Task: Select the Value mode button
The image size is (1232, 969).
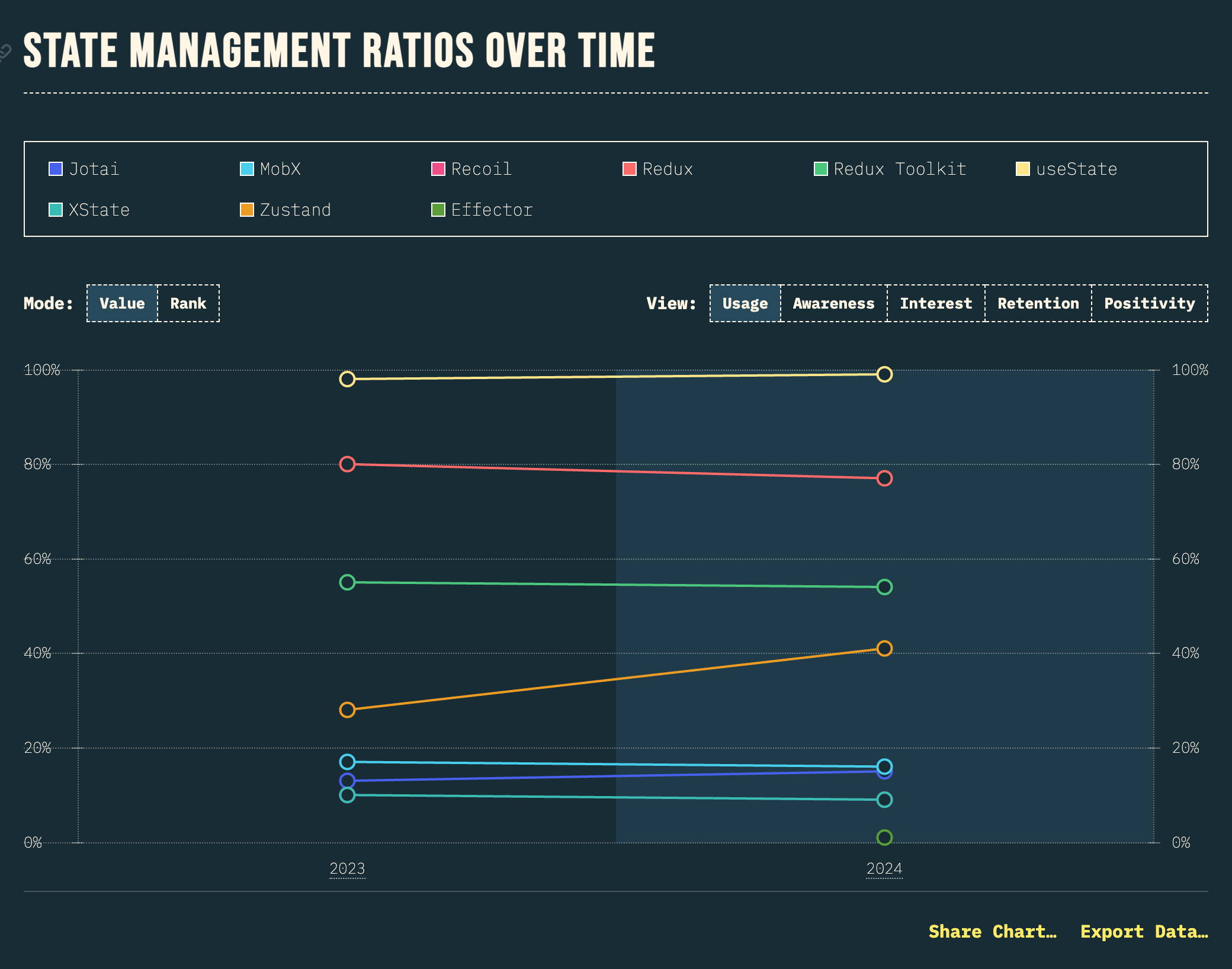Action: pyautogui.click(x=122, y=304)
